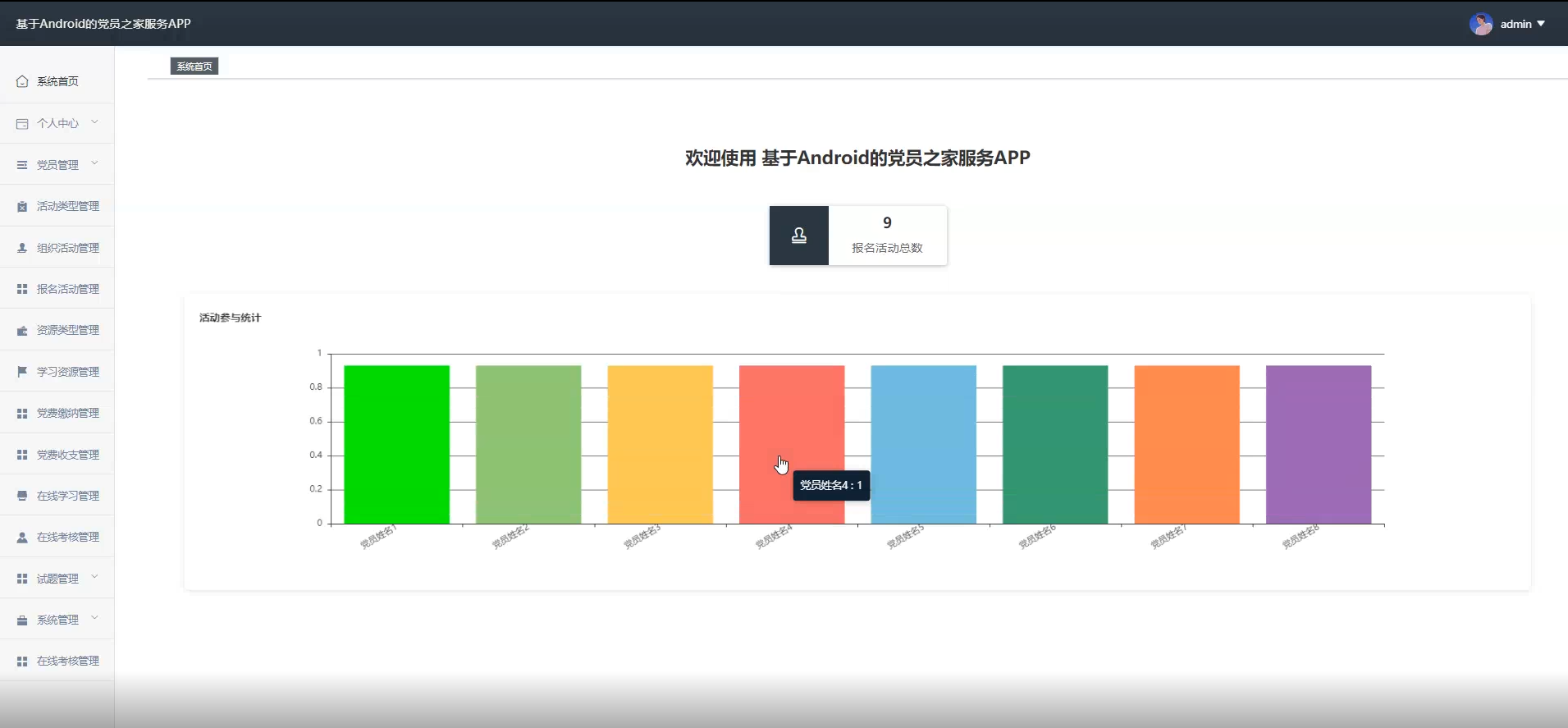
Task: Click the orange 党员姓名7 bar
Action: 1187,444
